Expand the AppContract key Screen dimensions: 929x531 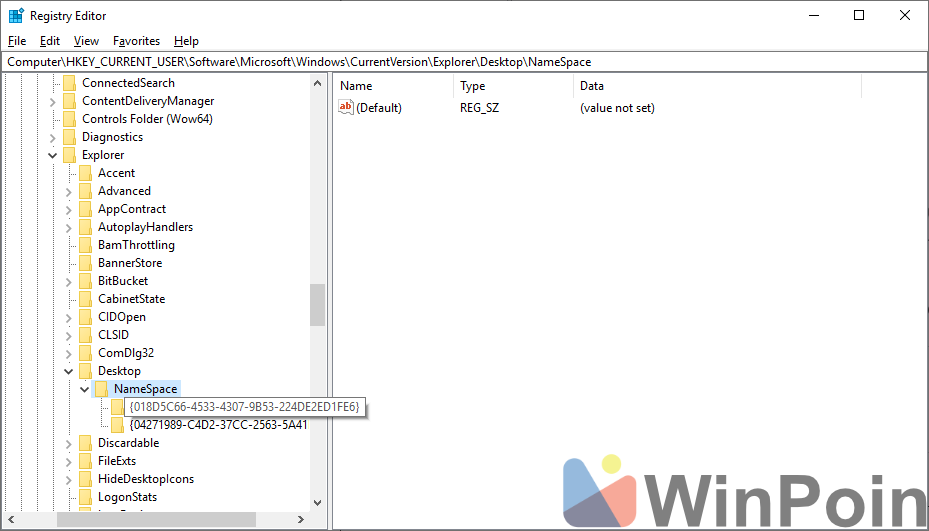(x=69, y=210)
